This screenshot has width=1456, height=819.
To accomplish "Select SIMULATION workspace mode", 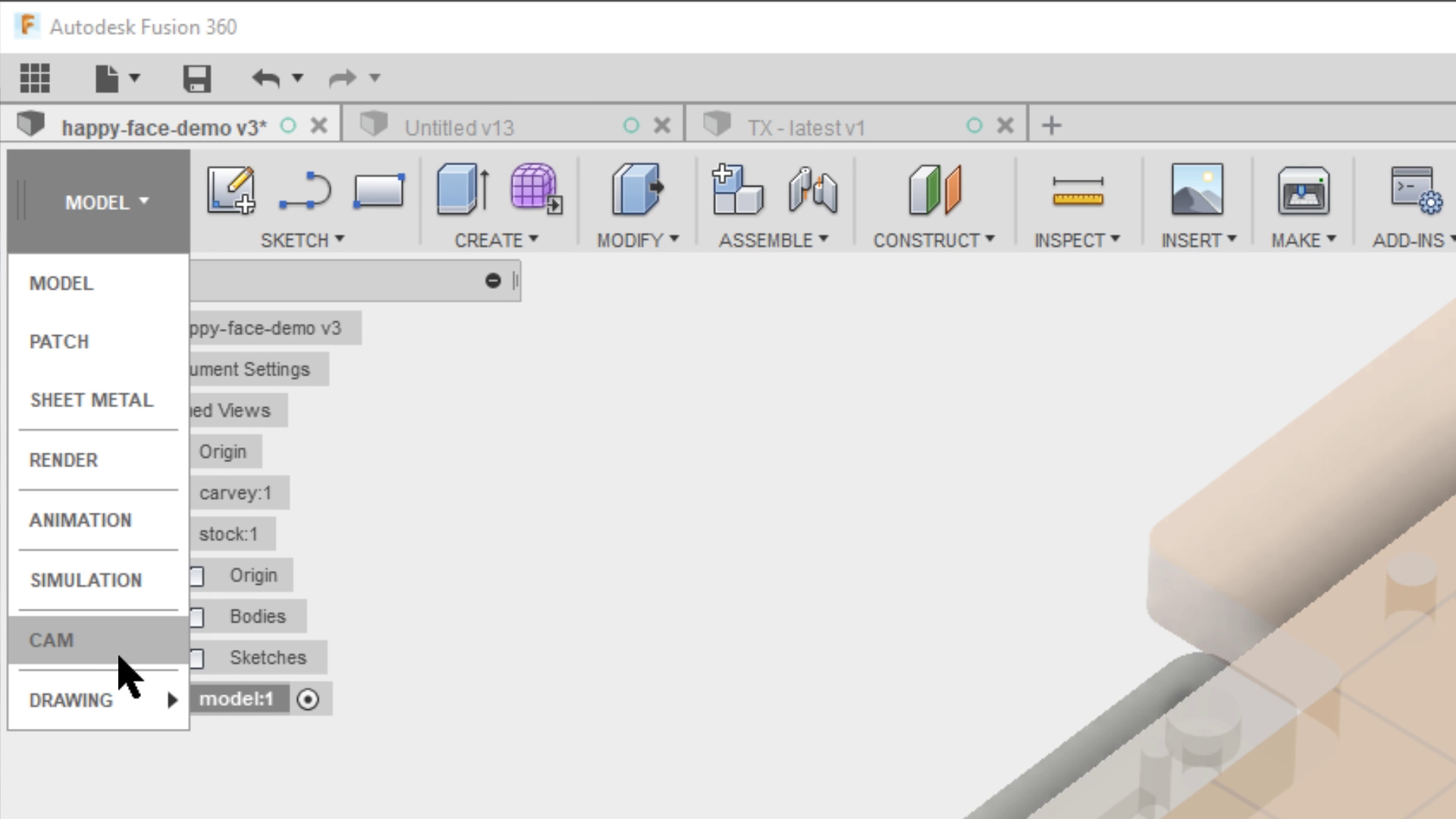I will click(x=86, y=580).
